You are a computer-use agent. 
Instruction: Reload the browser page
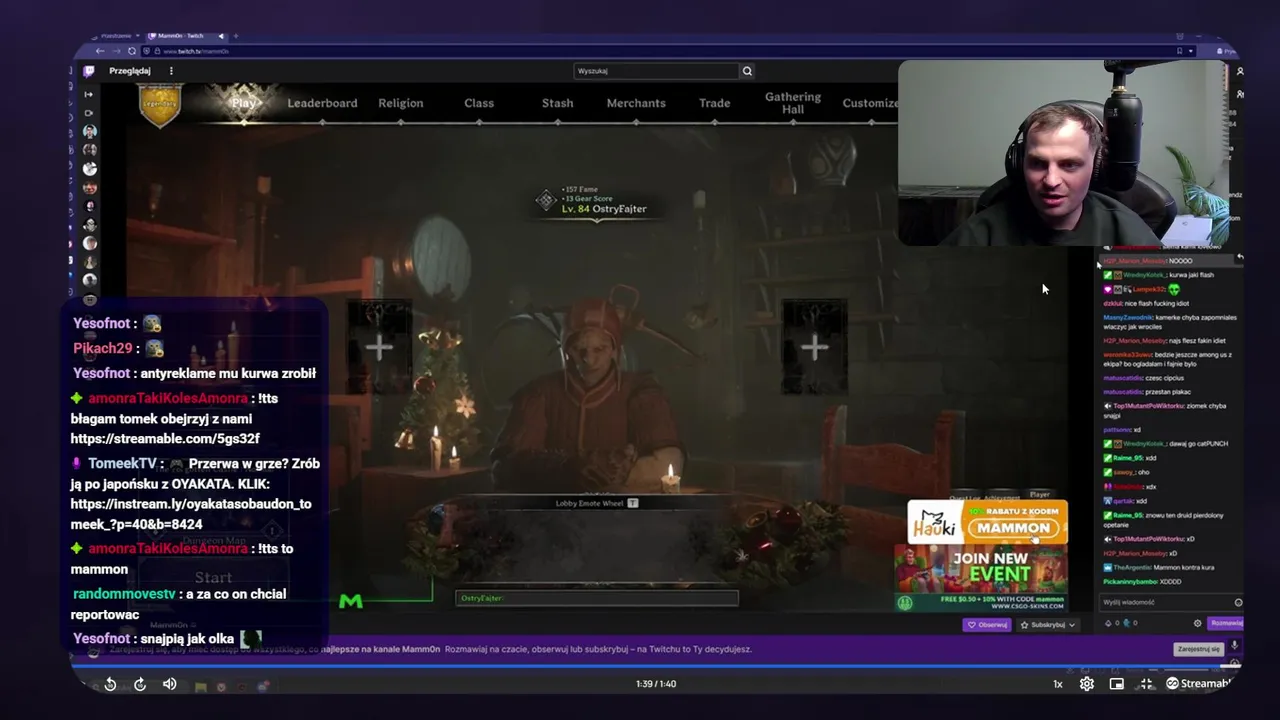pyautogui.click(x=132, y=51)
